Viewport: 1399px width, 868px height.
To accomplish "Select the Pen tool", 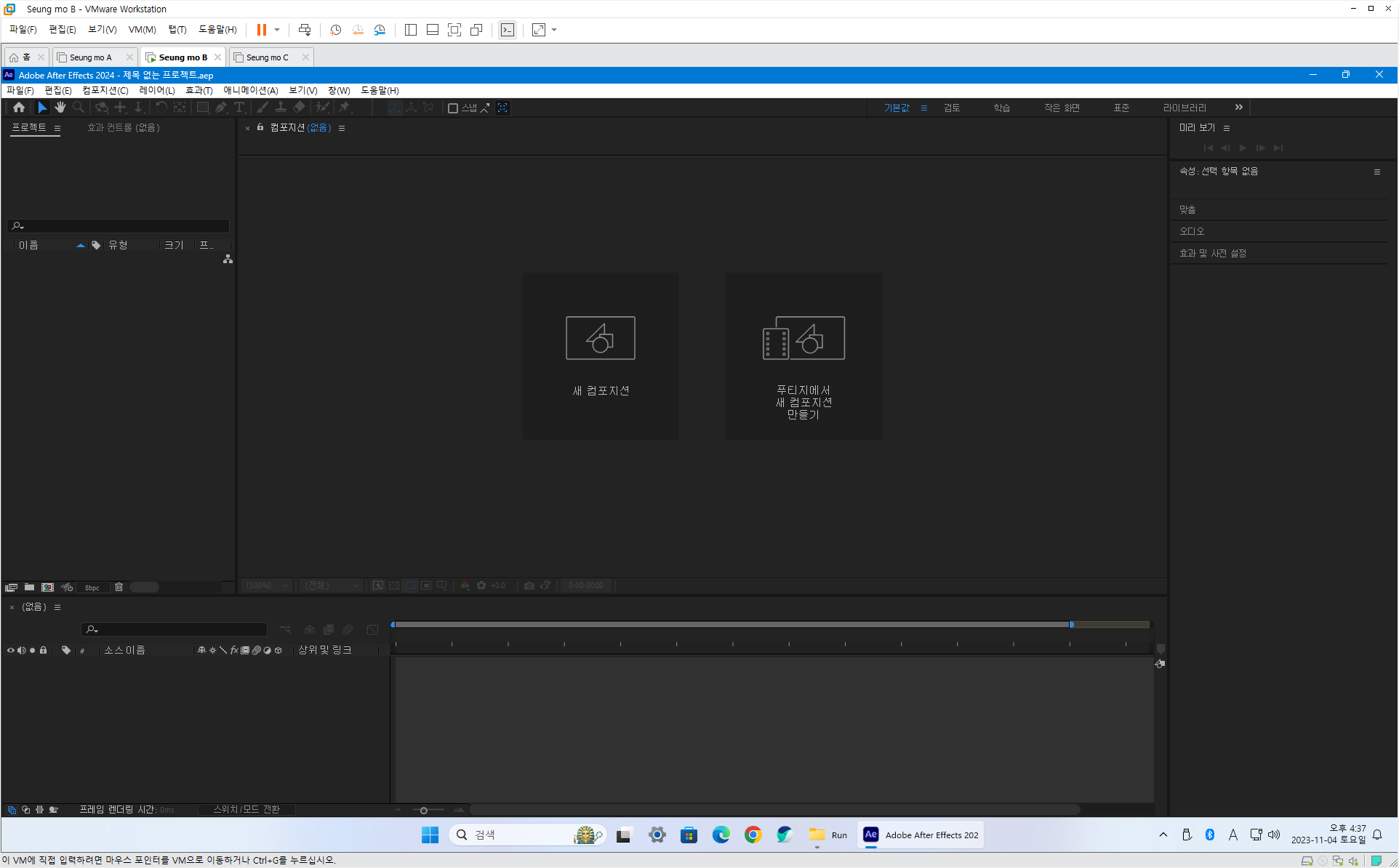I will point(221,108).
